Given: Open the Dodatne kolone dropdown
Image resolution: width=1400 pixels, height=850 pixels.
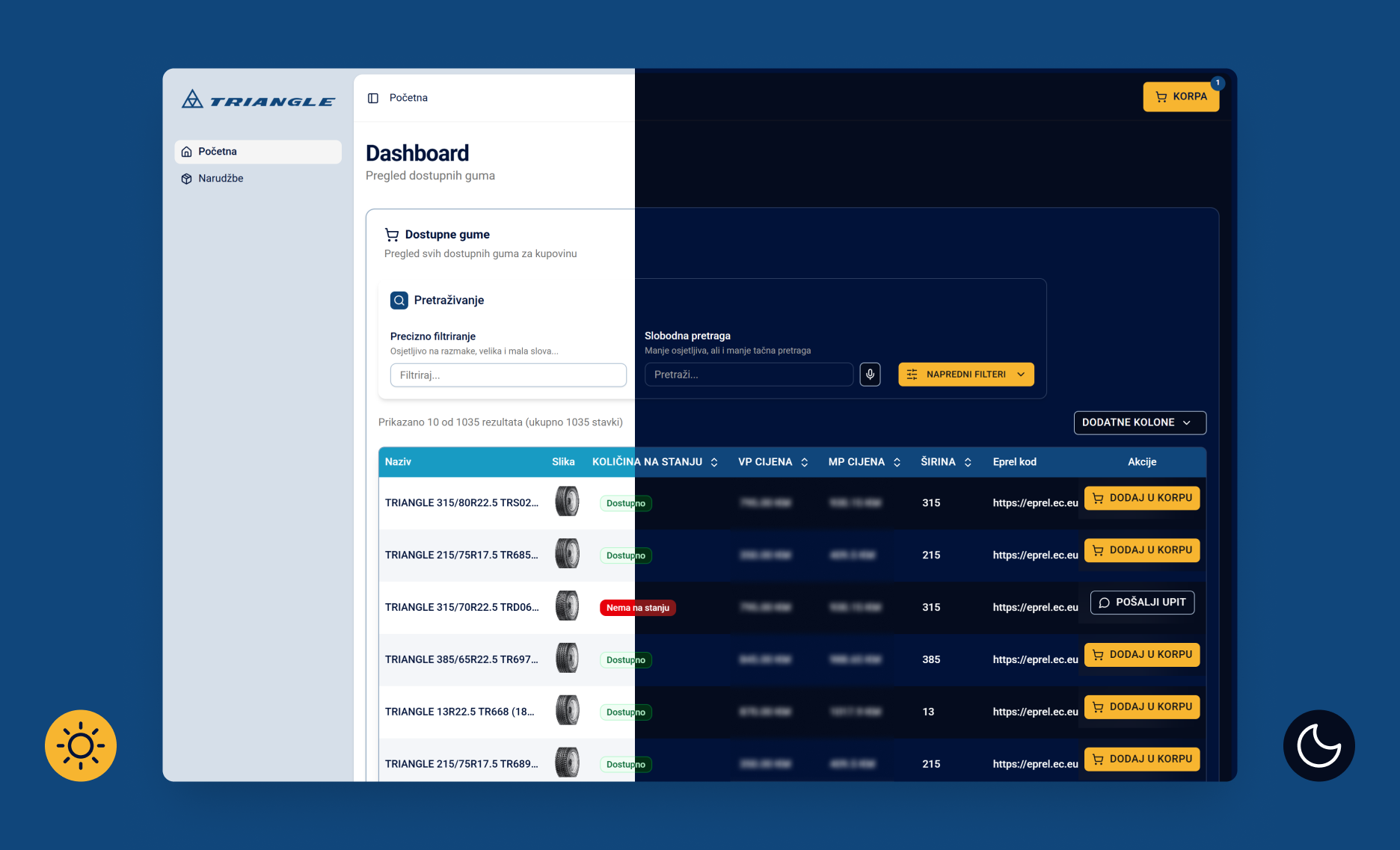Looking at the screenshot, I should [1140, 422].
